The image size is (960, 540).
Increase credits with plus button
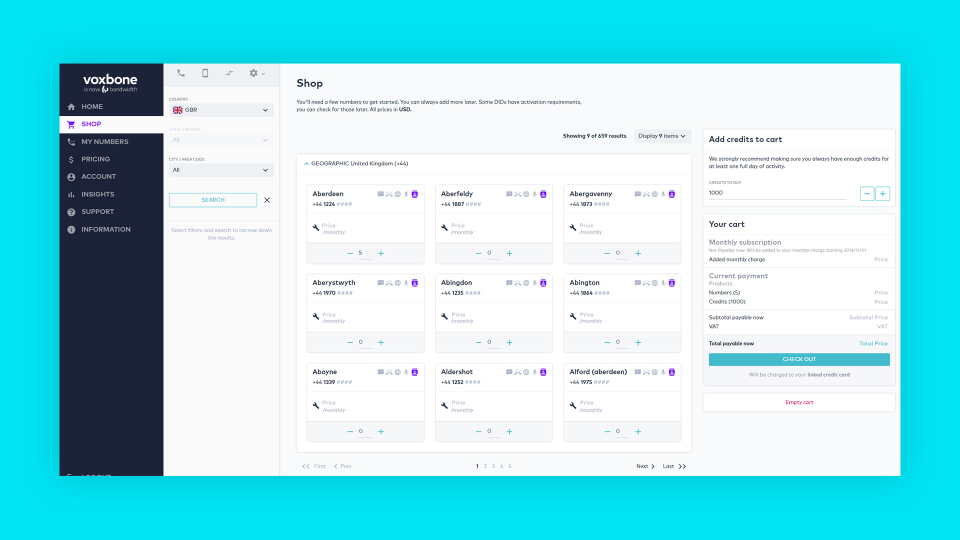[882, 194]
